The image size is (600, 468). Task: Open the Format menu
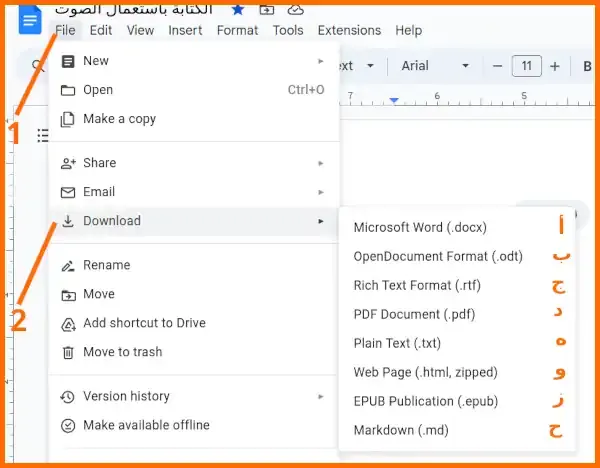[x=237, y=30]
